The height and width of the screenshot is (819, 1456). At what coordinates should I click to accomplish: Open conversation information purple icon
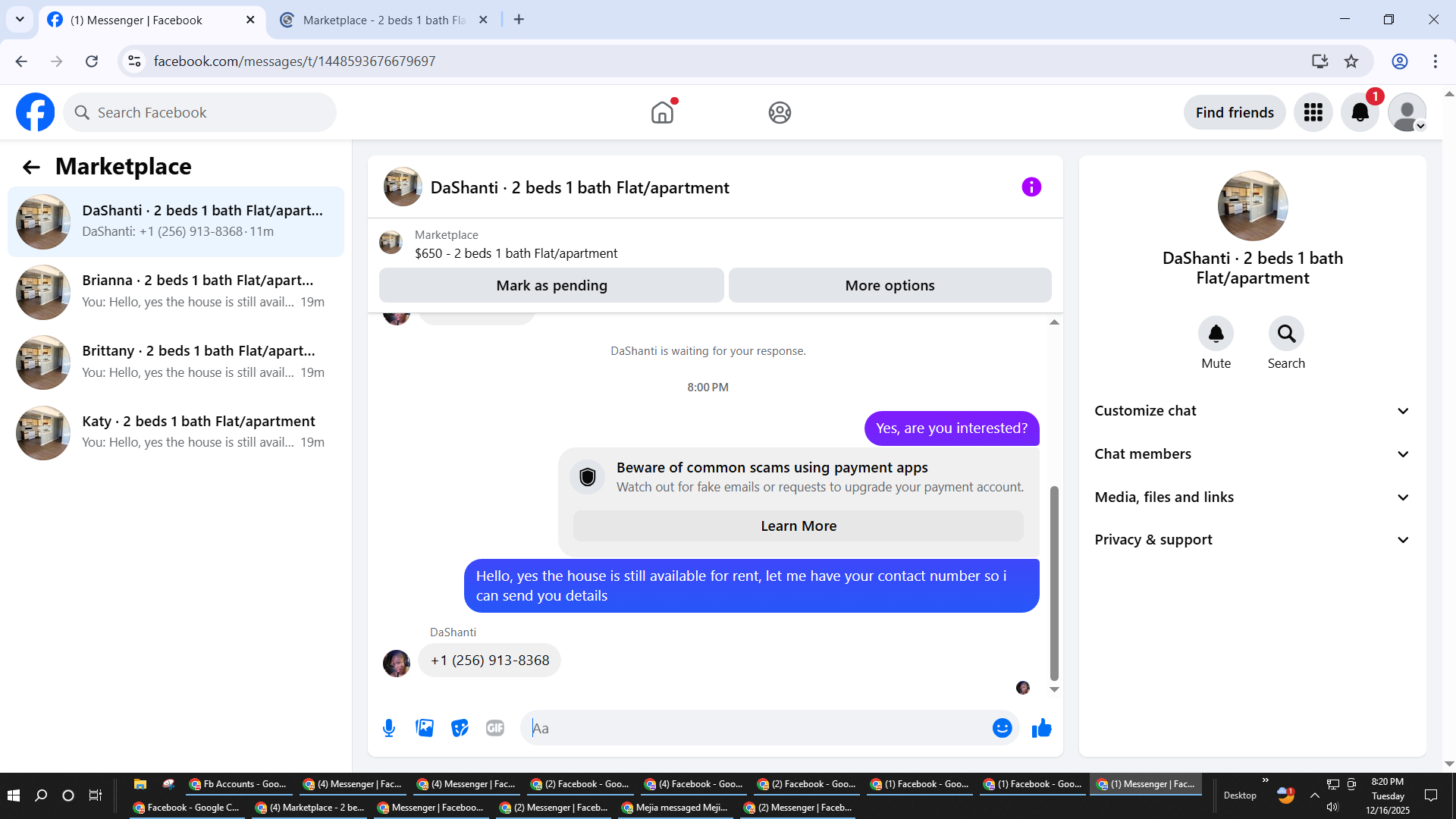(1031, 187)
